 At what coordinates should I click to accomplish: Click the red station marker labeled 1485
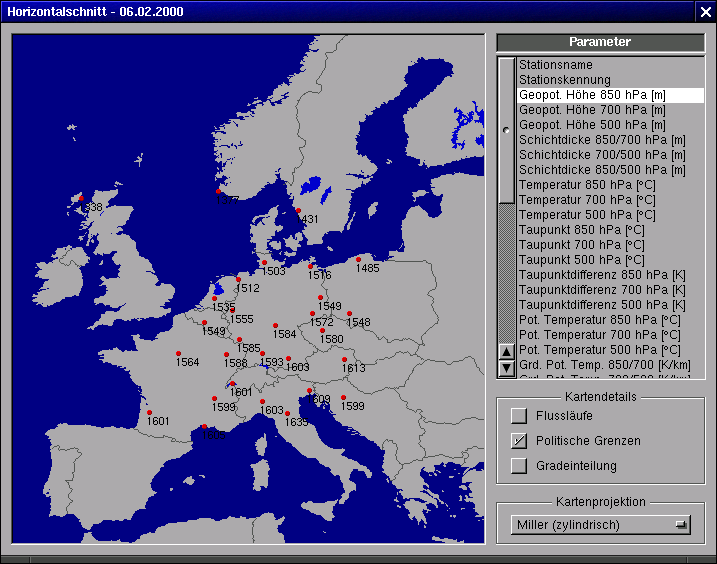point(358,260)
